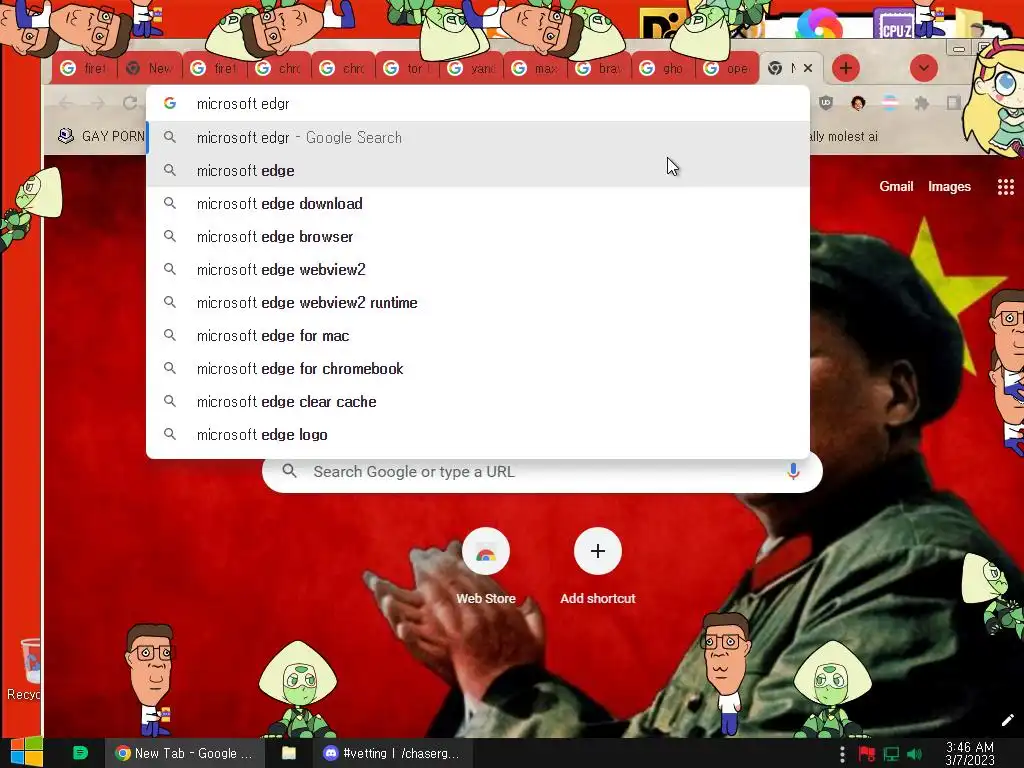This screenshot has width=1024, height=768.
Task: Click the Add shortcut button
Action: [x=598, y=566]
